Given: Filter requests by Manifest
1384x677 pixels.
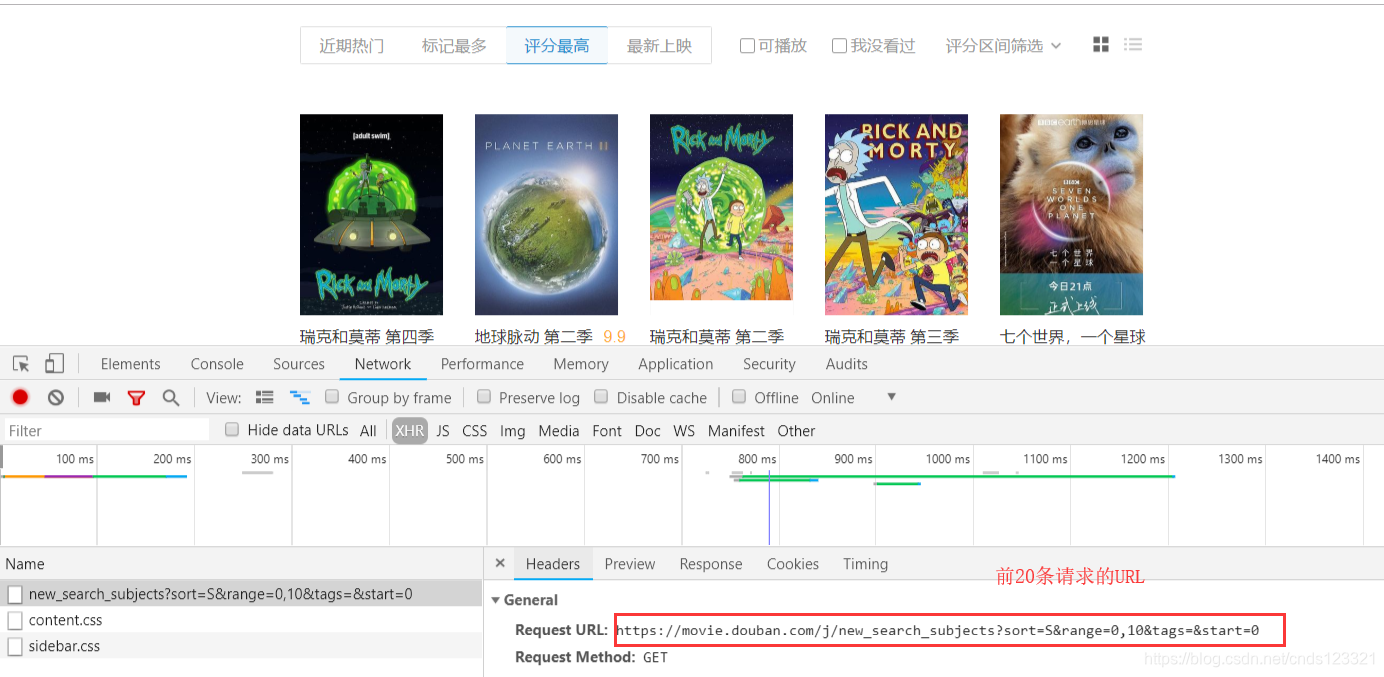Looking at the screenshot, I should (x=736, y=431).
